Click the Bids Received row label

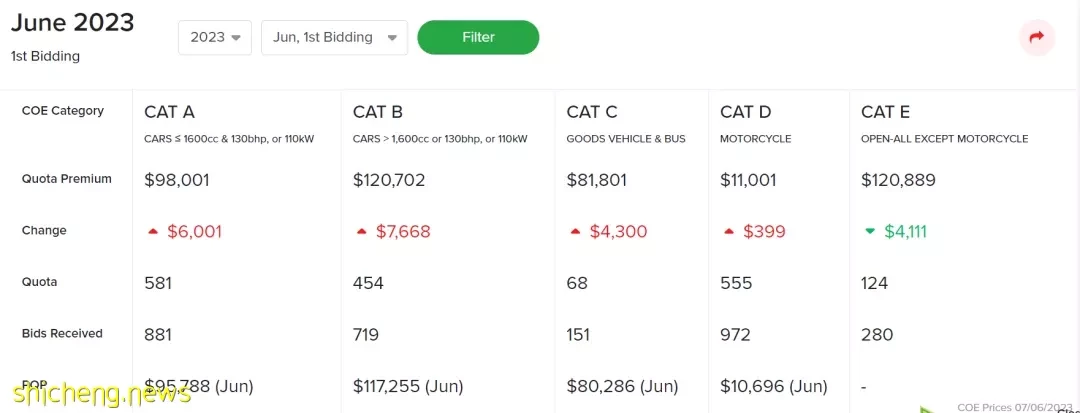click(x=62, y=334)
